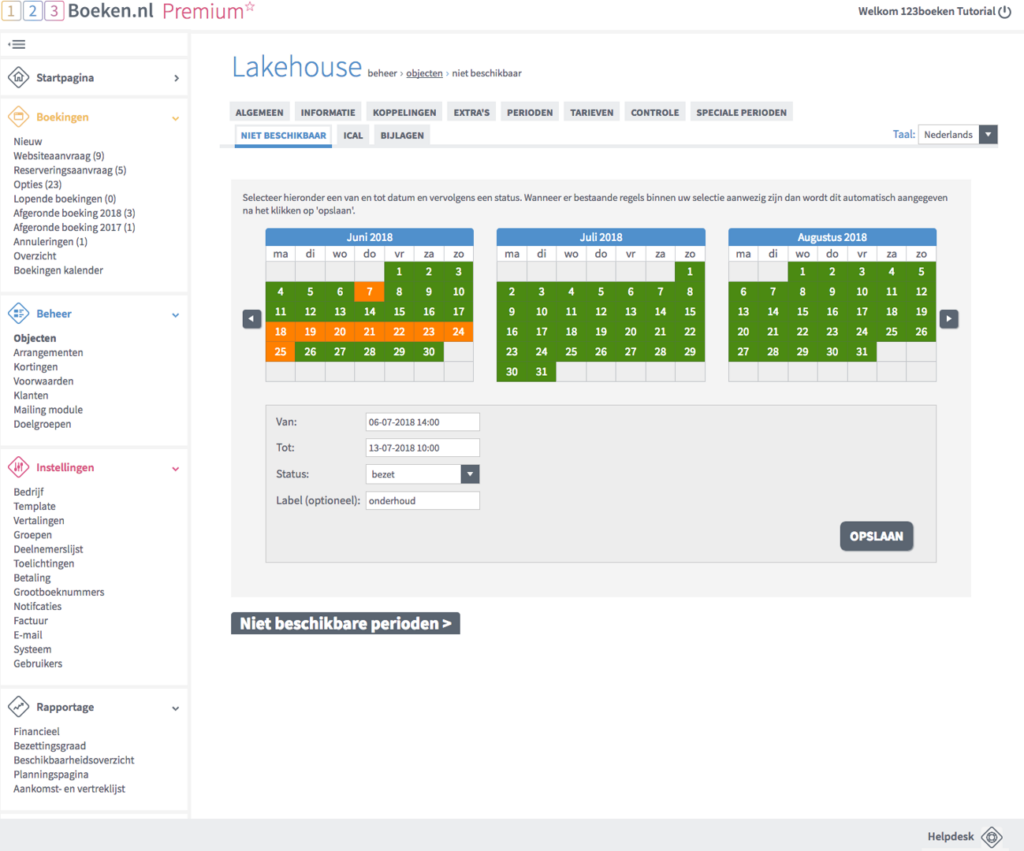1024x851 pixels.
Task: Open Opties (23) link
Action: click(37, 185)
